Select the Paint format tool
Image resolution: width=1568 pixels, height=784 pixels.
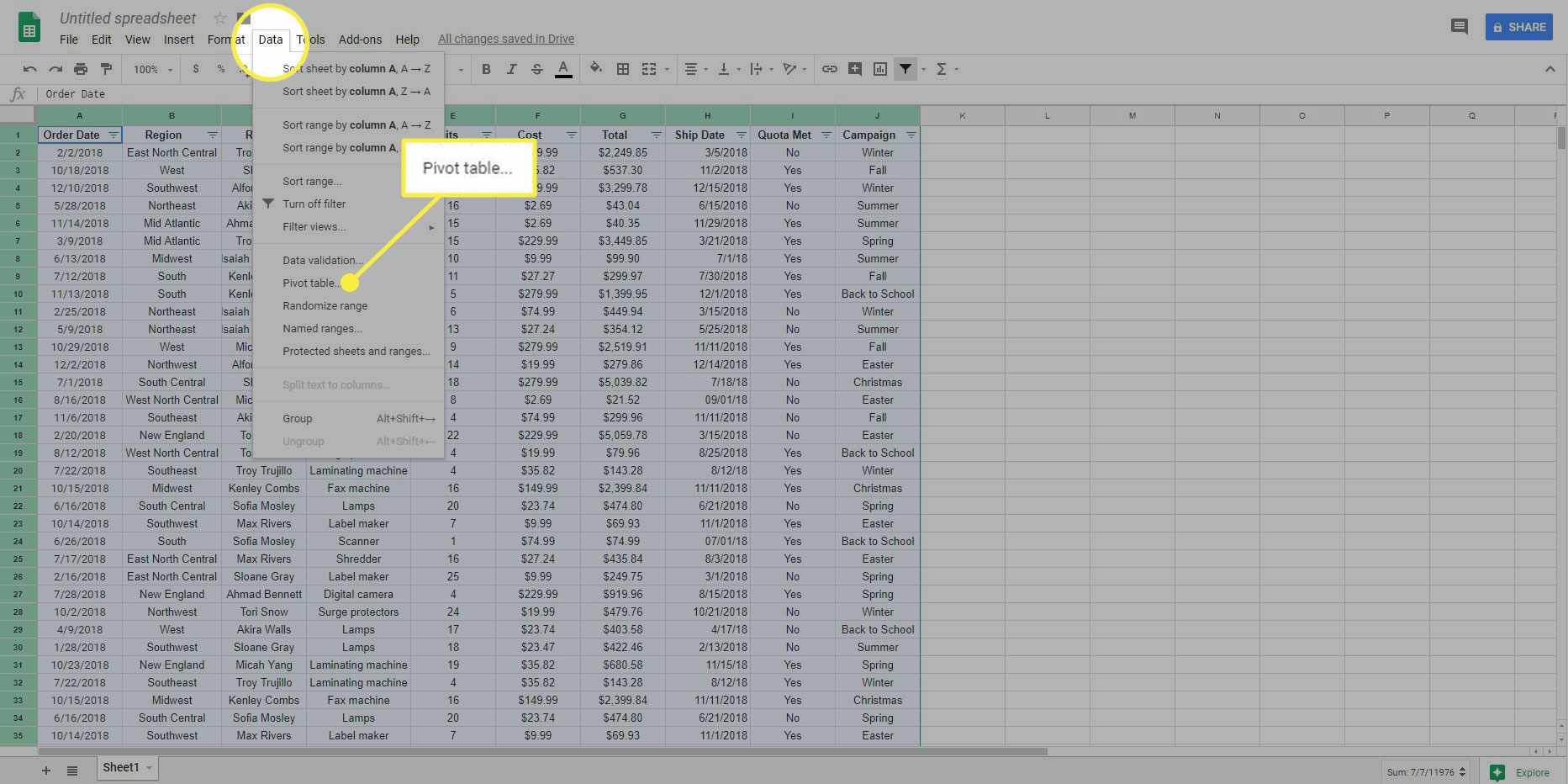106,69
